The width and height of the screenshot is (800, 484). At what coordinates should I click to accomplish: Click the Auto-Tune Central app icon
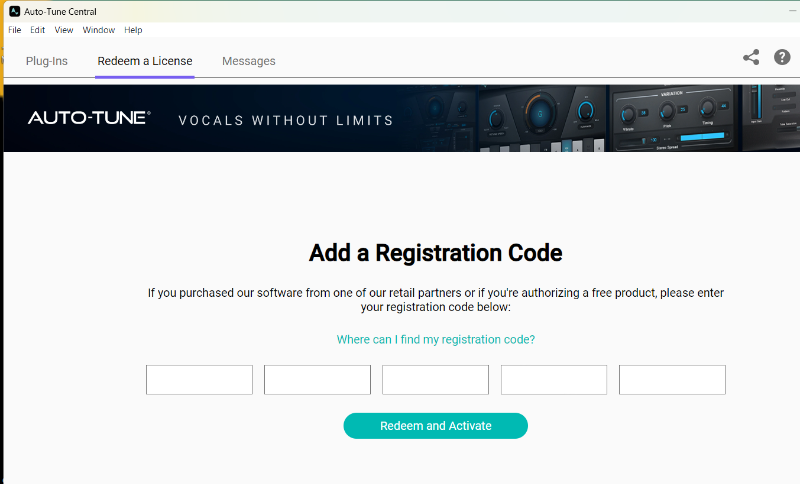(x=14, y=11)
